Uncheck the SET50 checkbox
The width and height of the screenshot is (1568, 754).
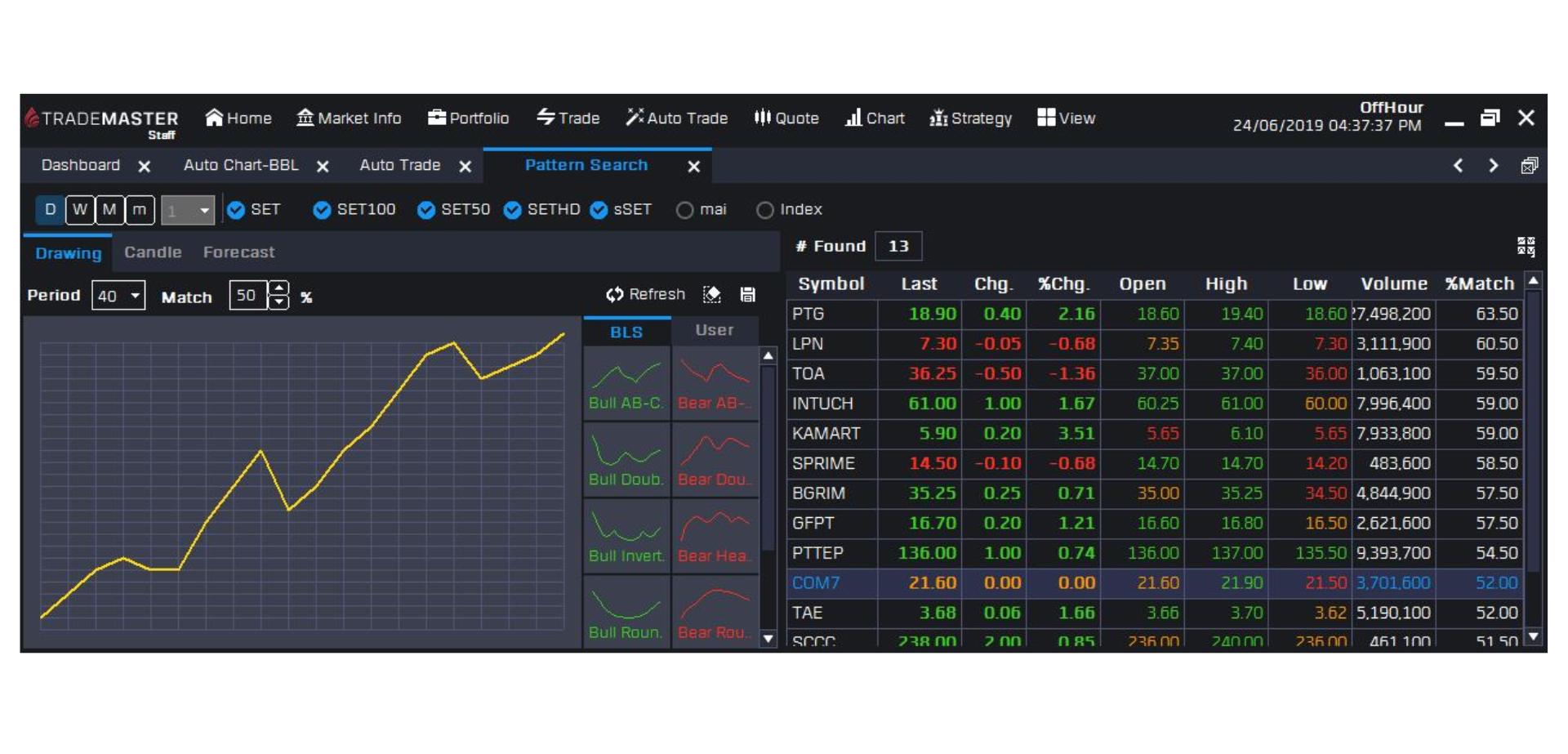click(425, 211)
